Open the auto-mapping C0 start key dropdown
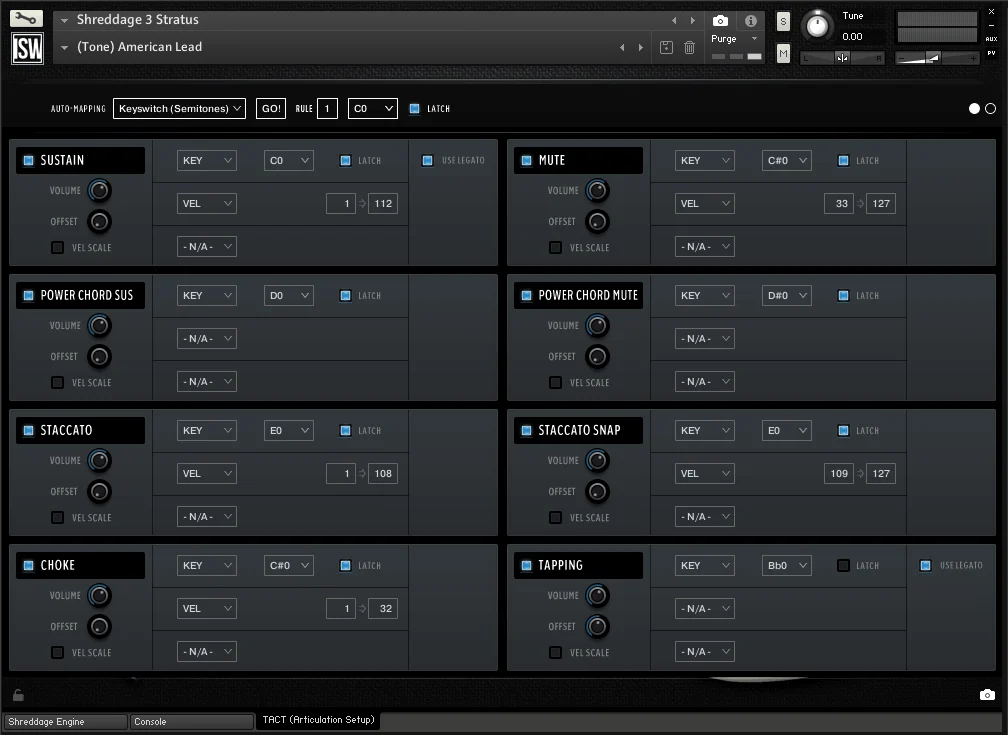The height and width of the screenshot is (735, 1008). click(373, 109)
